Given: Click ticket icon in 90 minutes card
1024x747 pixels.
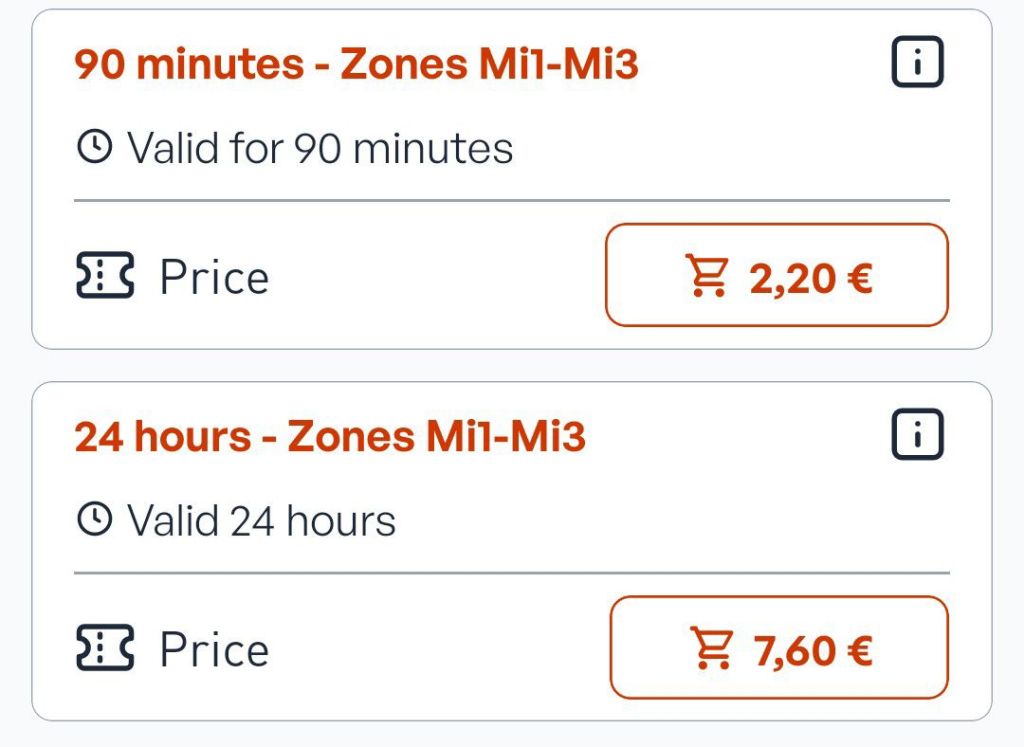Looking at the screenshot, I should click(105, 276).
